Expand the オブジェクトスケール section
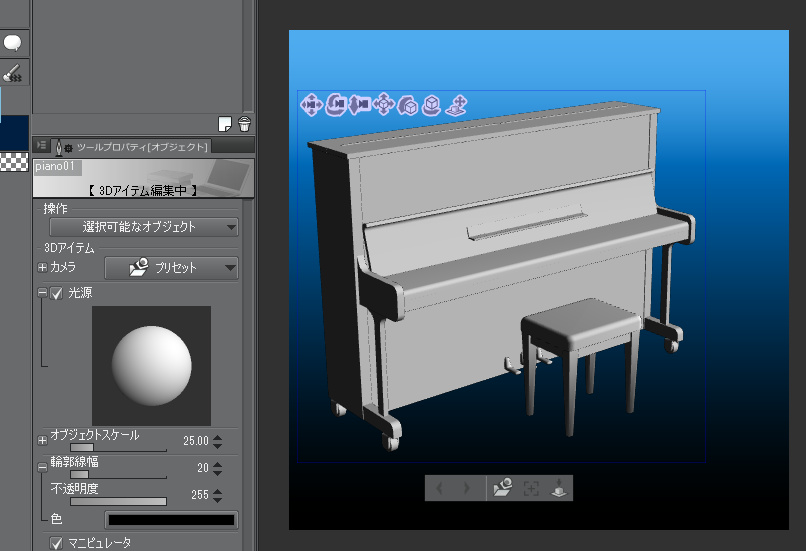Viewport: 806px width, 551px height. pyautogui.click(x=42, y=440)
